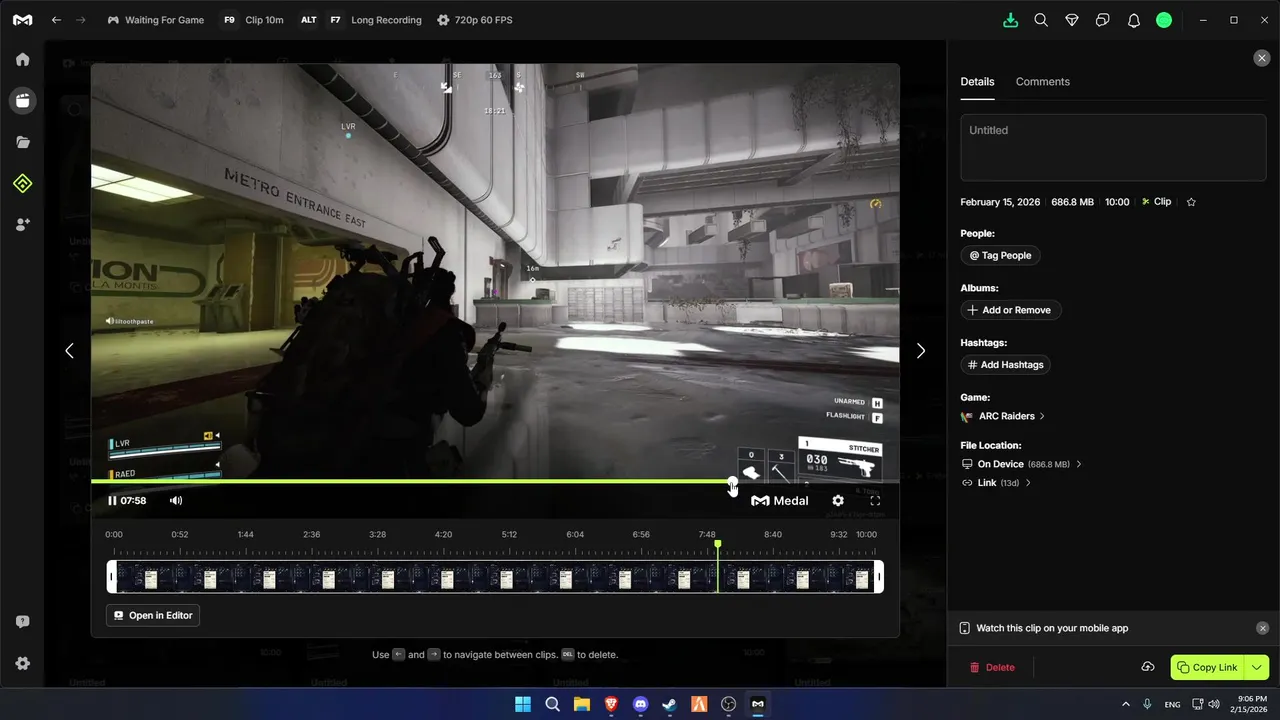Dismiss the mobile app banner
Viewport: 1280px width, 720px height.
click(1262, 628)
